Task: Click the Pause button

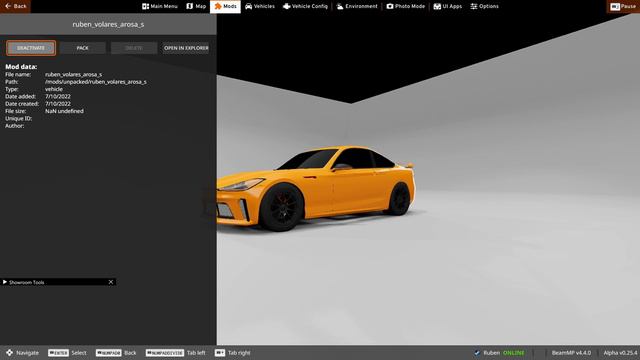Action: tap(623, 6)
